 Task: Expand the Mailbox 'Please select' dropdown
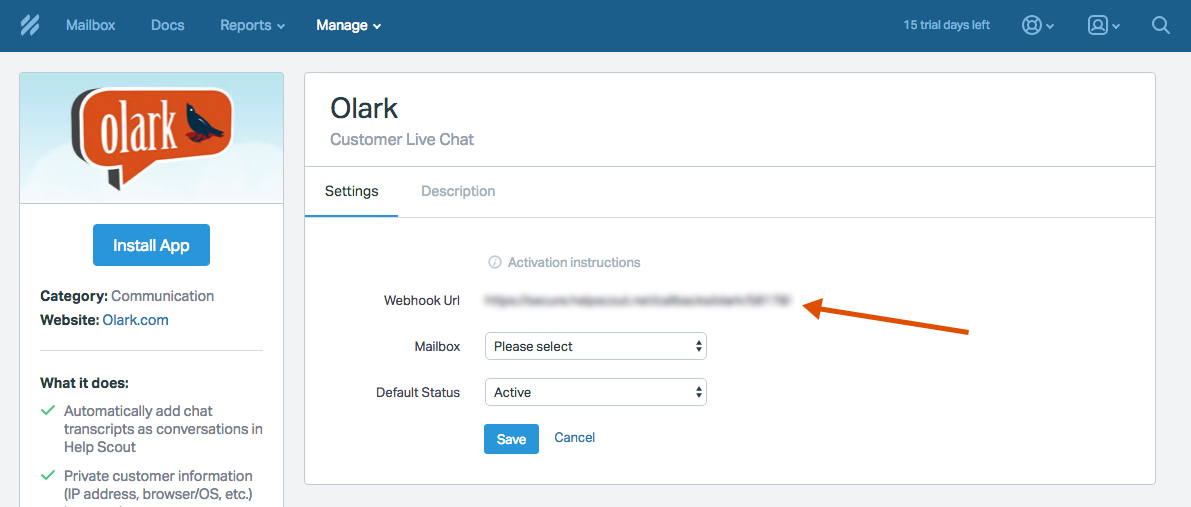click(595, 346)
